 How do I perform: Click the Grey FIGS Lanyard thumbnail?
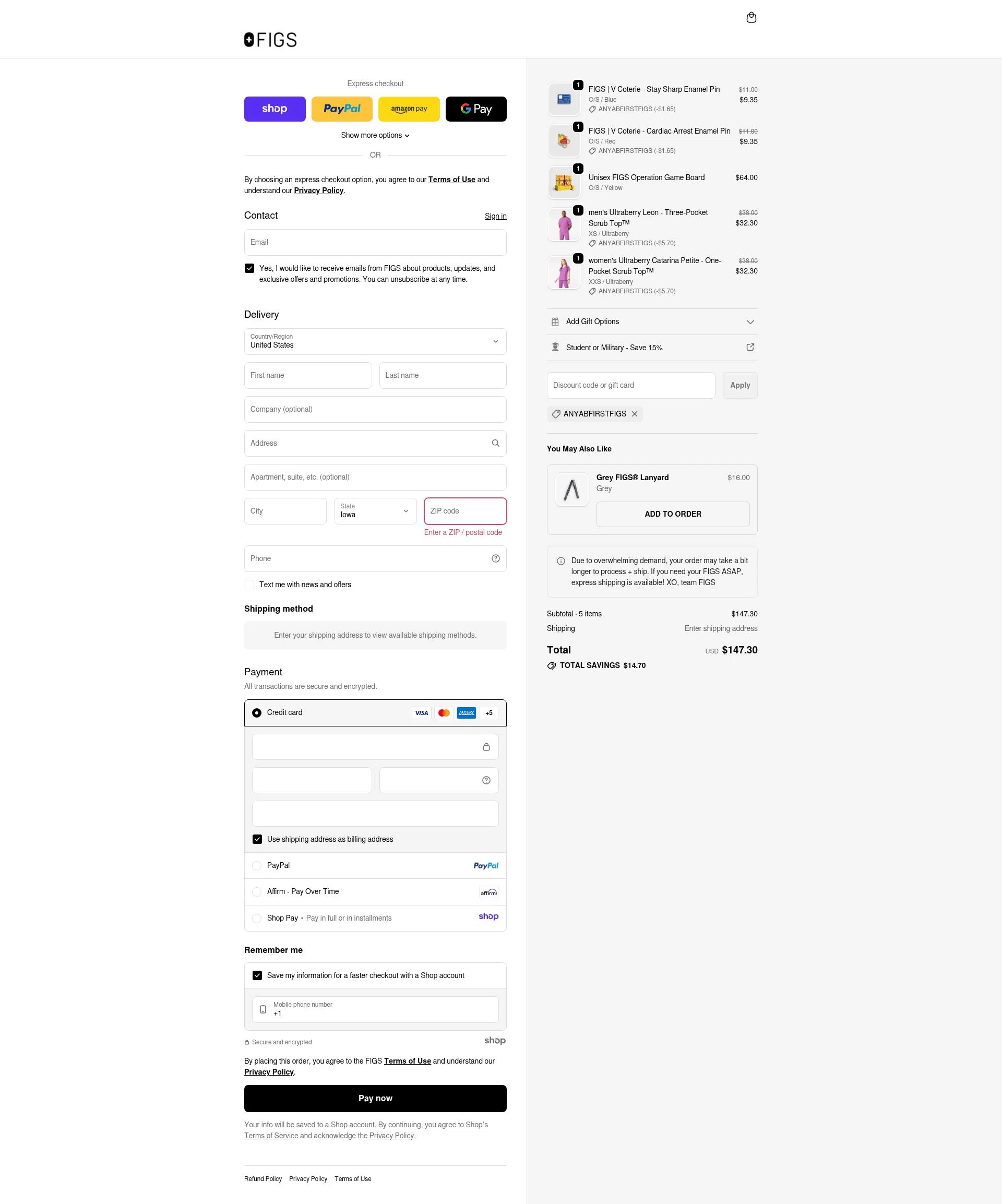[571, 490]
